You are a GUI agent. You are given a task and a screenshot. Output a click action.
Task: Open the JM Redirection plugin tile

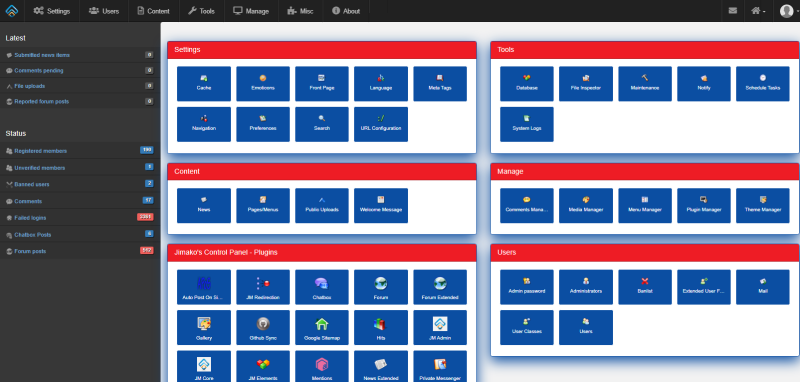click(x=263, y=287)
